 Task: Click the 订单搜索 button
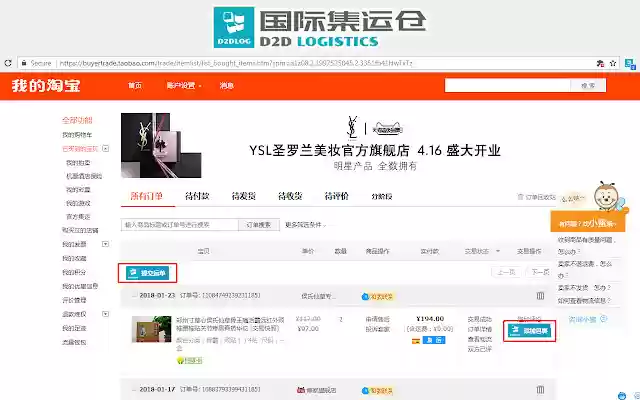pyautogui.click(x=259, y=225)
